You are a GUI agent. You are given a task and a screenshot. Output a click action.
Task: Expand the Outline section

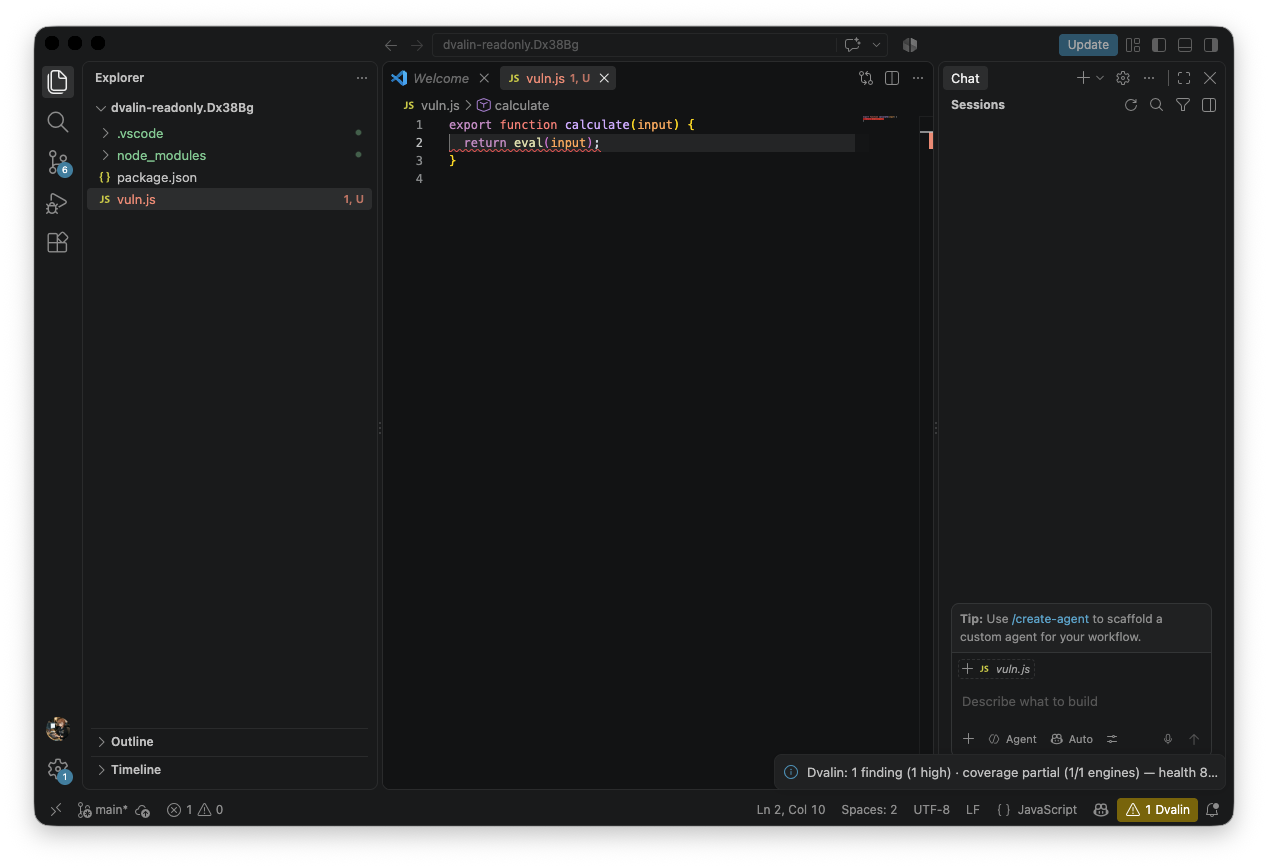coord(229,742)
